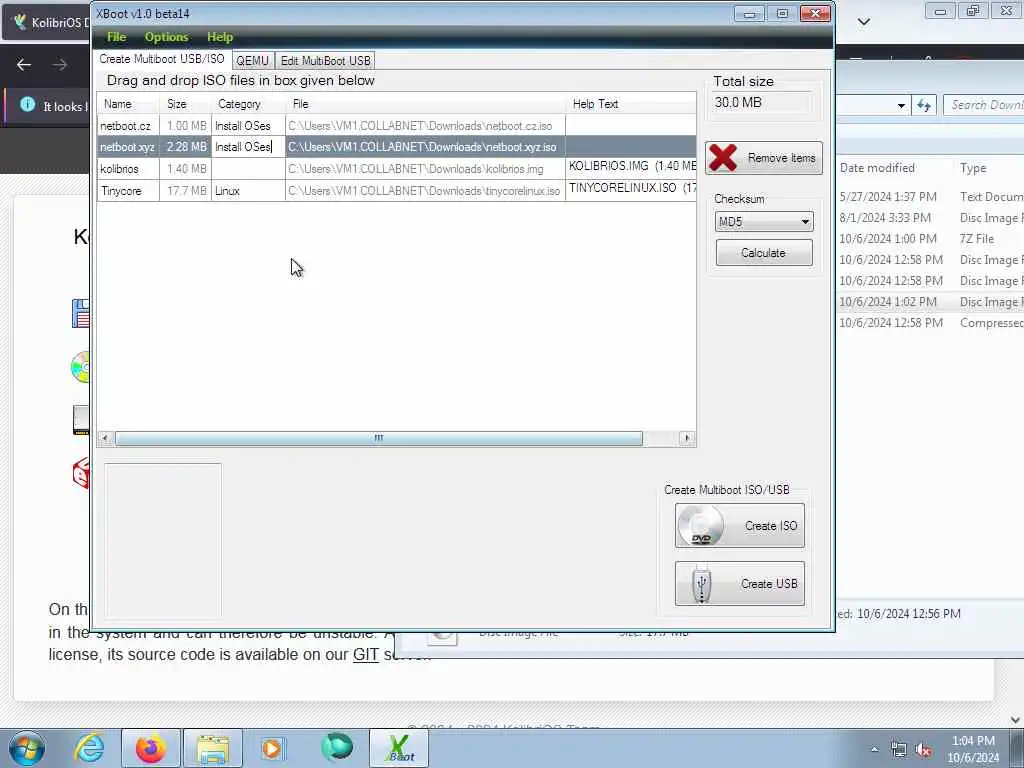Click the Help Text column header
This screenshot has height=768, width=1024.
click(631, 104)
